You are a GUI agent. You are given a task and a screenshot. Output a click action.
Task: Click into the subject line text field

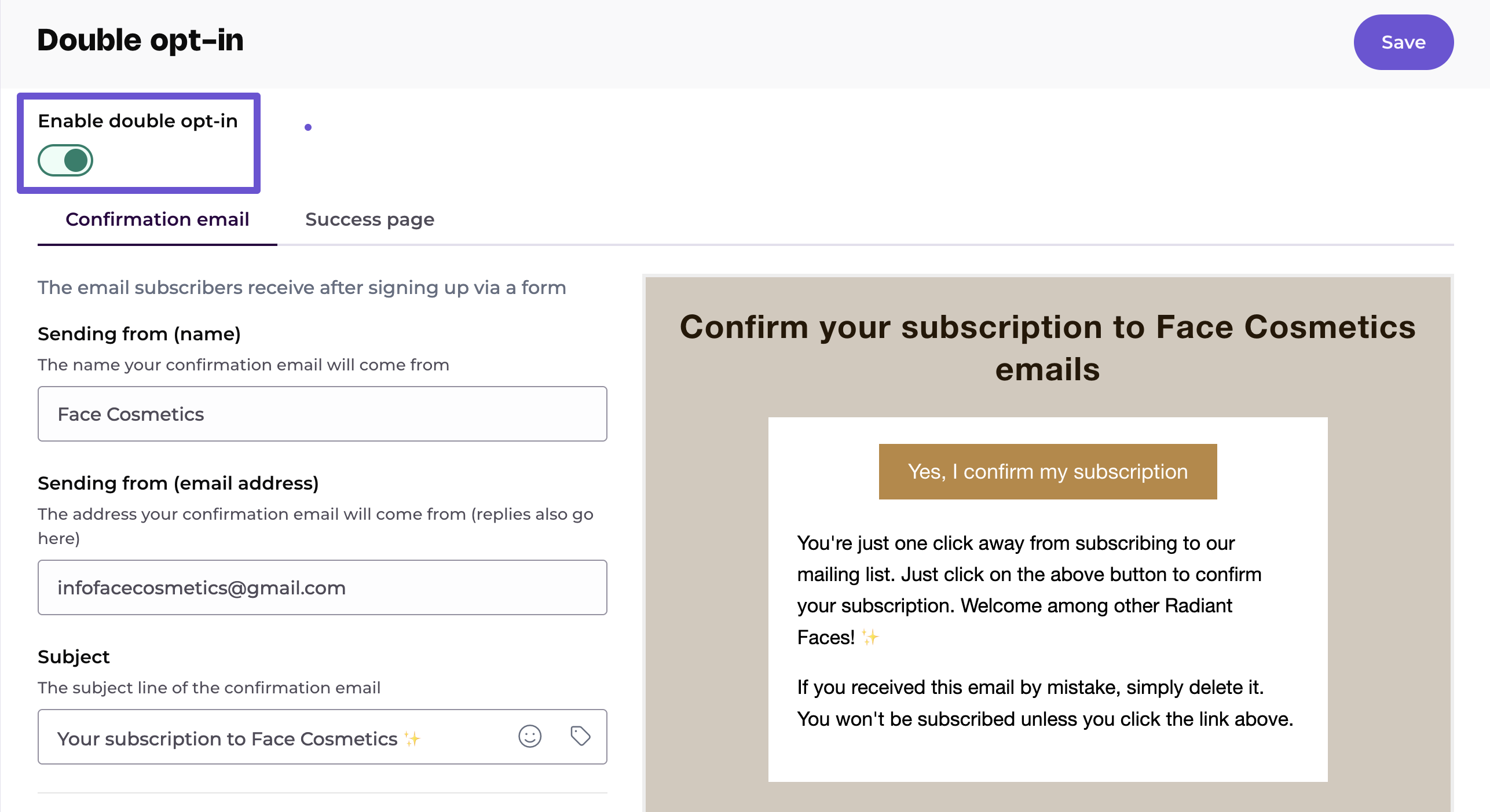point(278,737)
